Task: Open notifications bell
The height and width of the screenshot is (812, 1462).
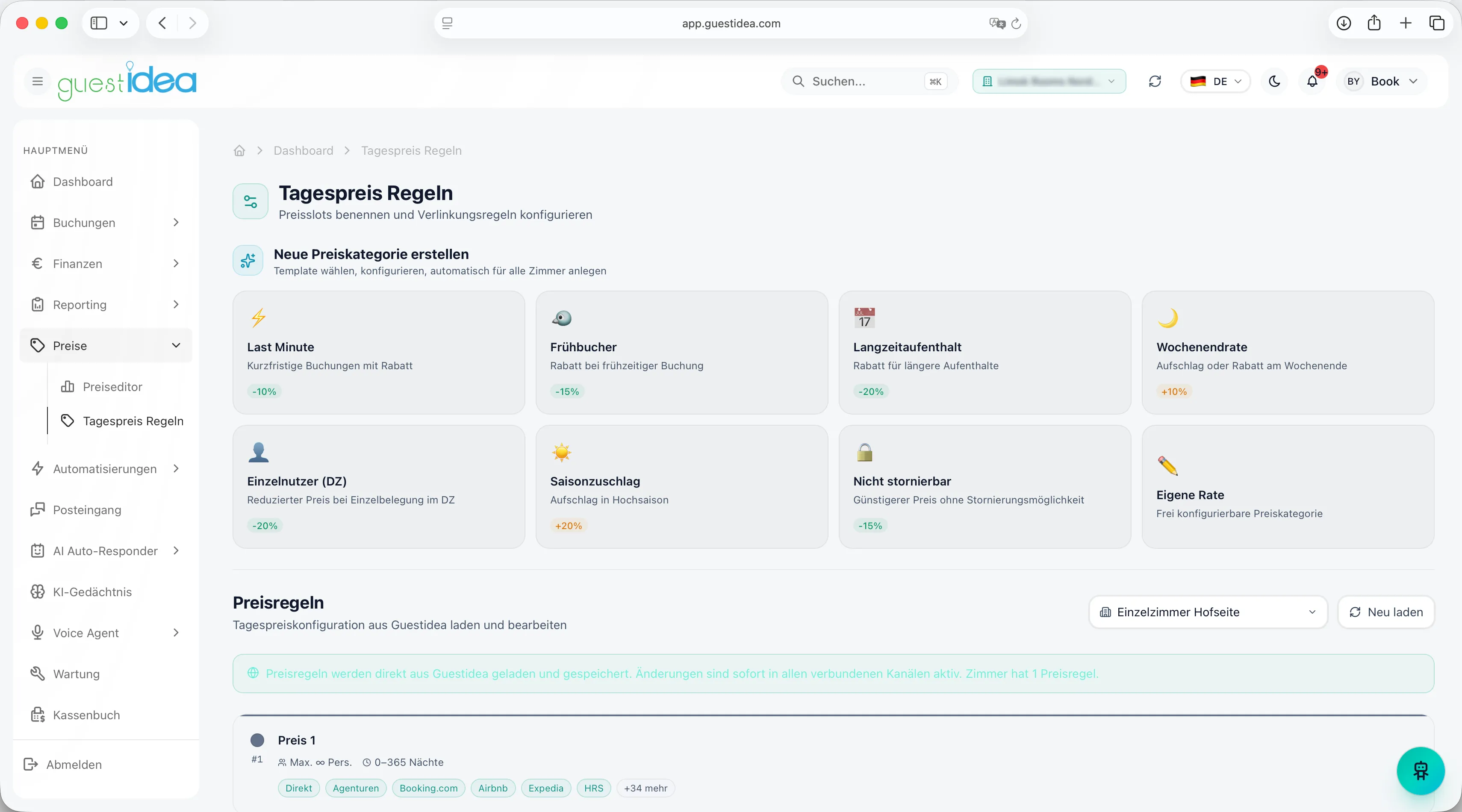Action: [1312, 81]
